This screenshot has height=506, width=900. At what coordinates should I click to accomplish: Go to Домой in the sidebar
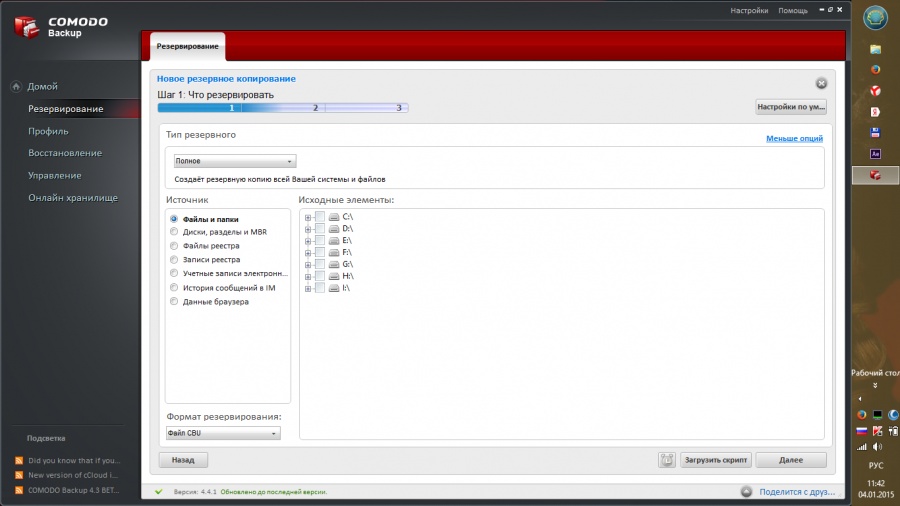(42, 87)
